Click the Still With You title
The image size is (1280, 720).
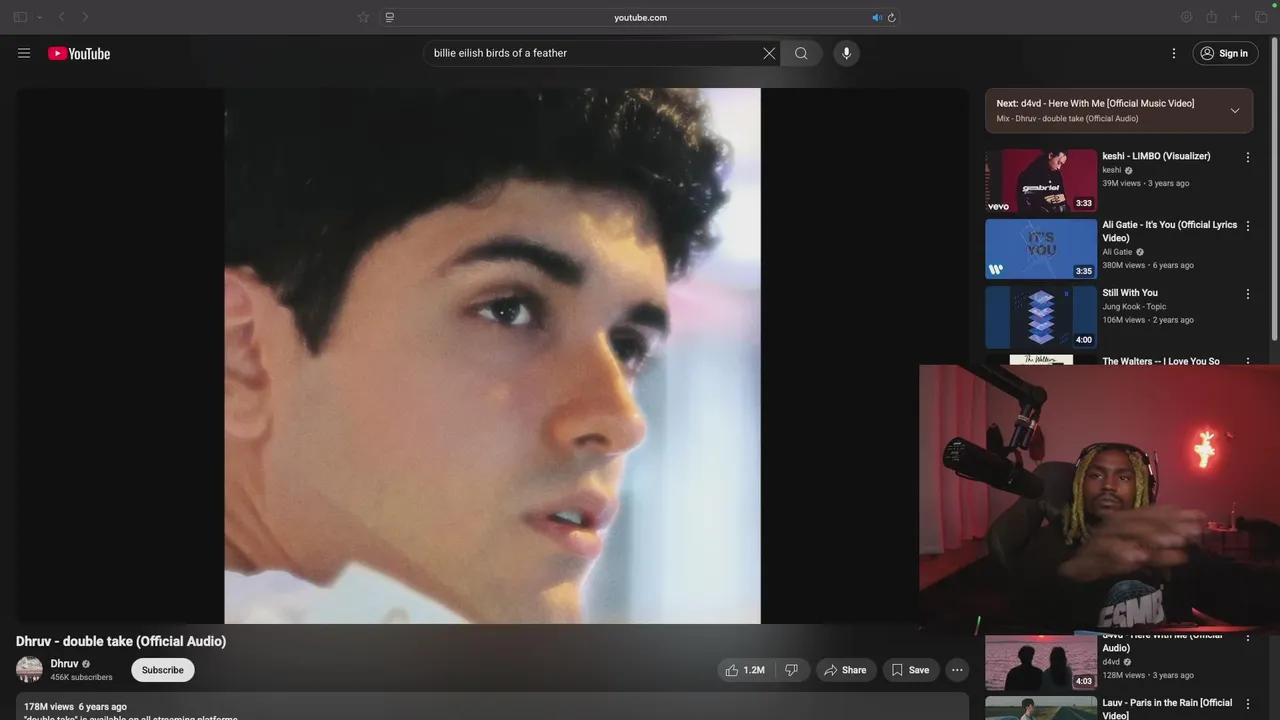coord(1130,293)
